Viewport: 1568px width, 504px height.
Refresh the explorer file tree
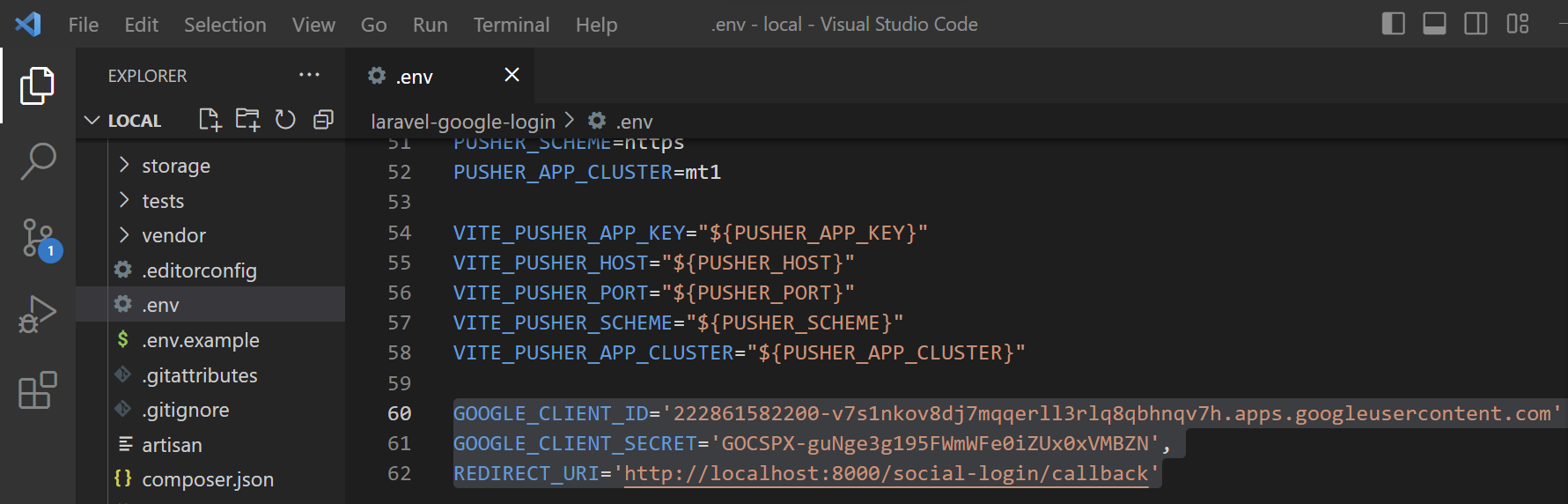click(x=285, y=120)
